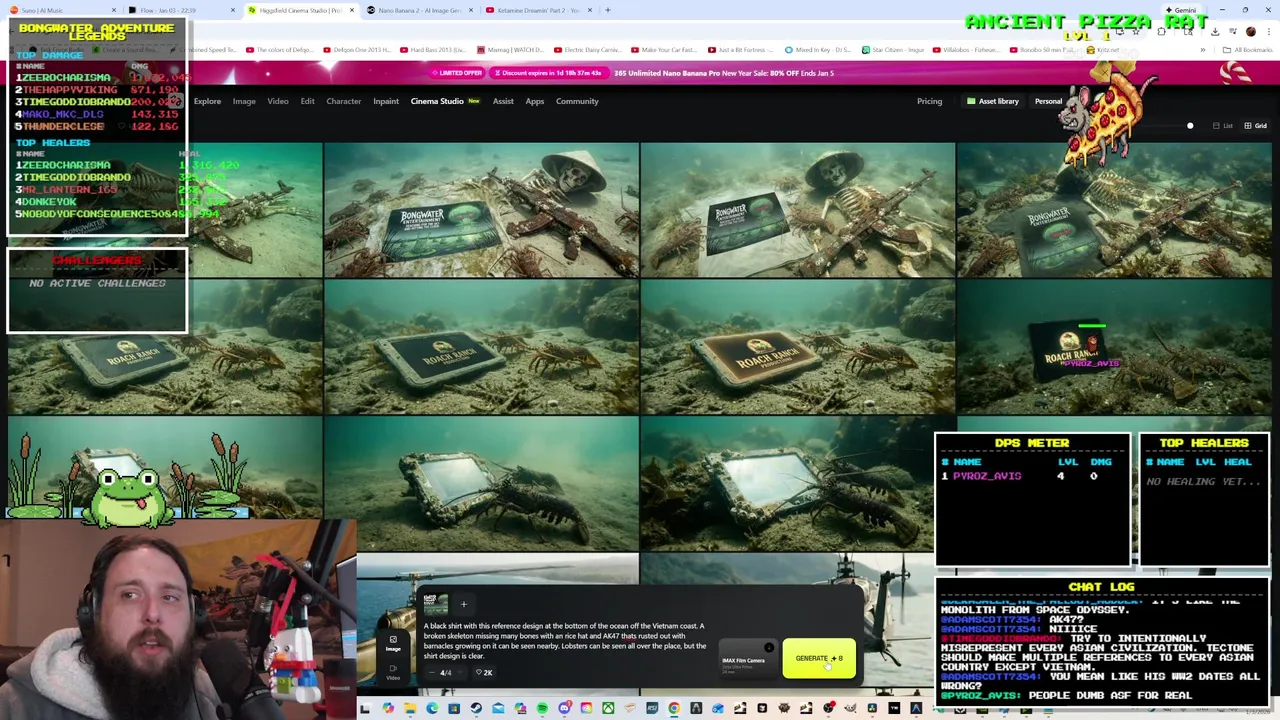Launch Microsoft Edge from the taskbar
The width and height of the screenshot is (1280, 720).
pyautogui.click(x=432, y=709)
